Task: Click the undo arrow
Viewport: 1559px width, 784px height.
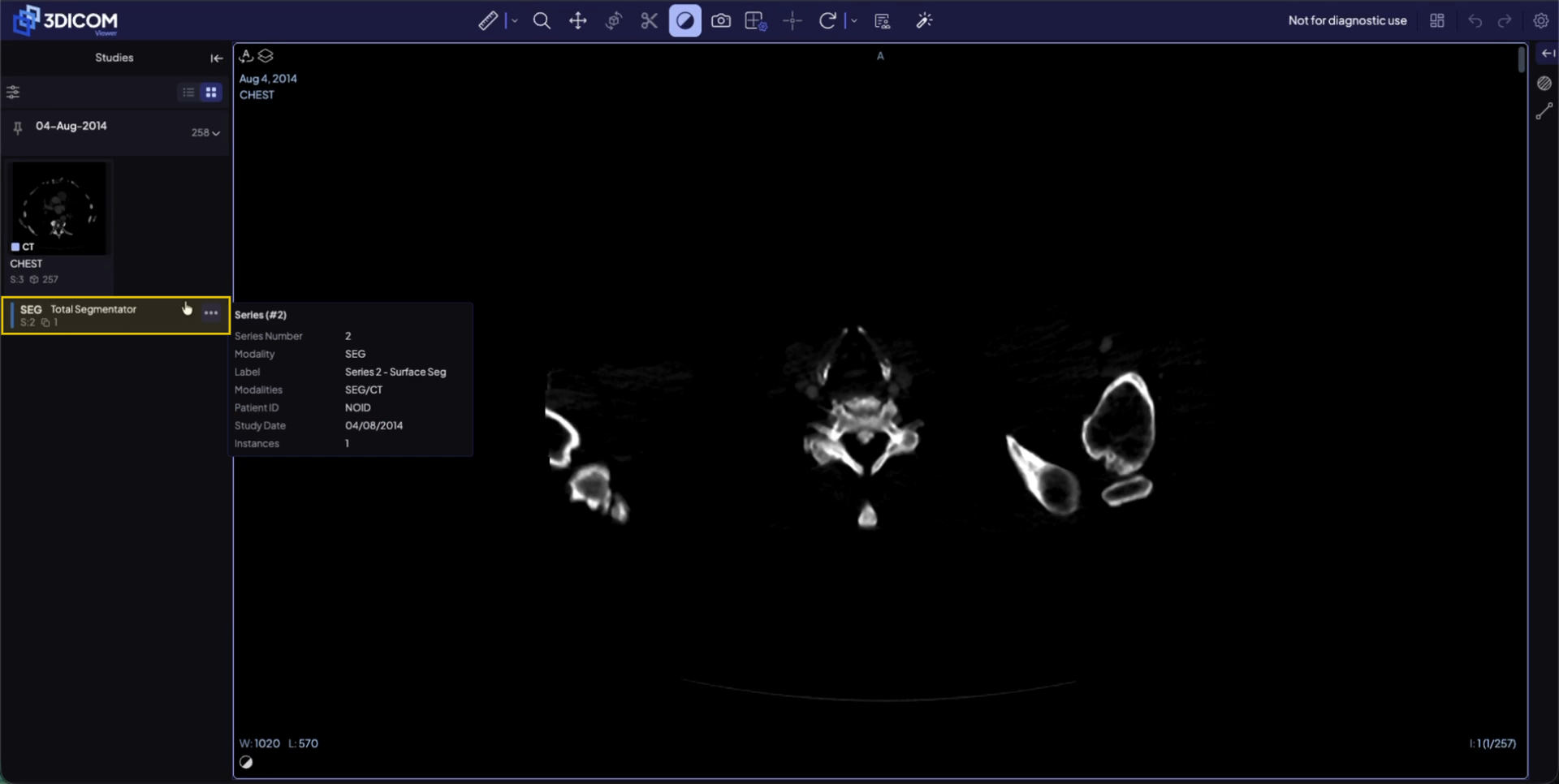Action: (1475, 21)
